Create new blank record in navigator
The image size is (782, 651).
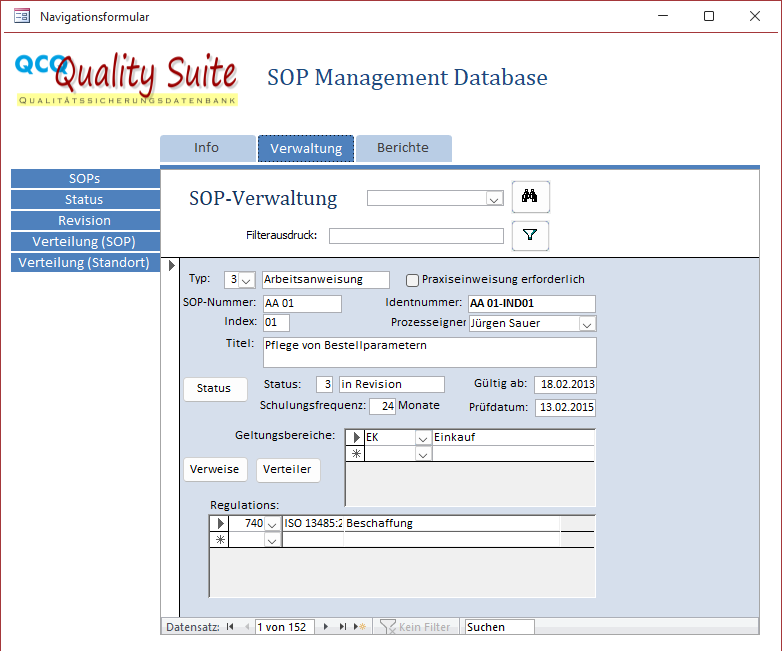tap(360, 627)
